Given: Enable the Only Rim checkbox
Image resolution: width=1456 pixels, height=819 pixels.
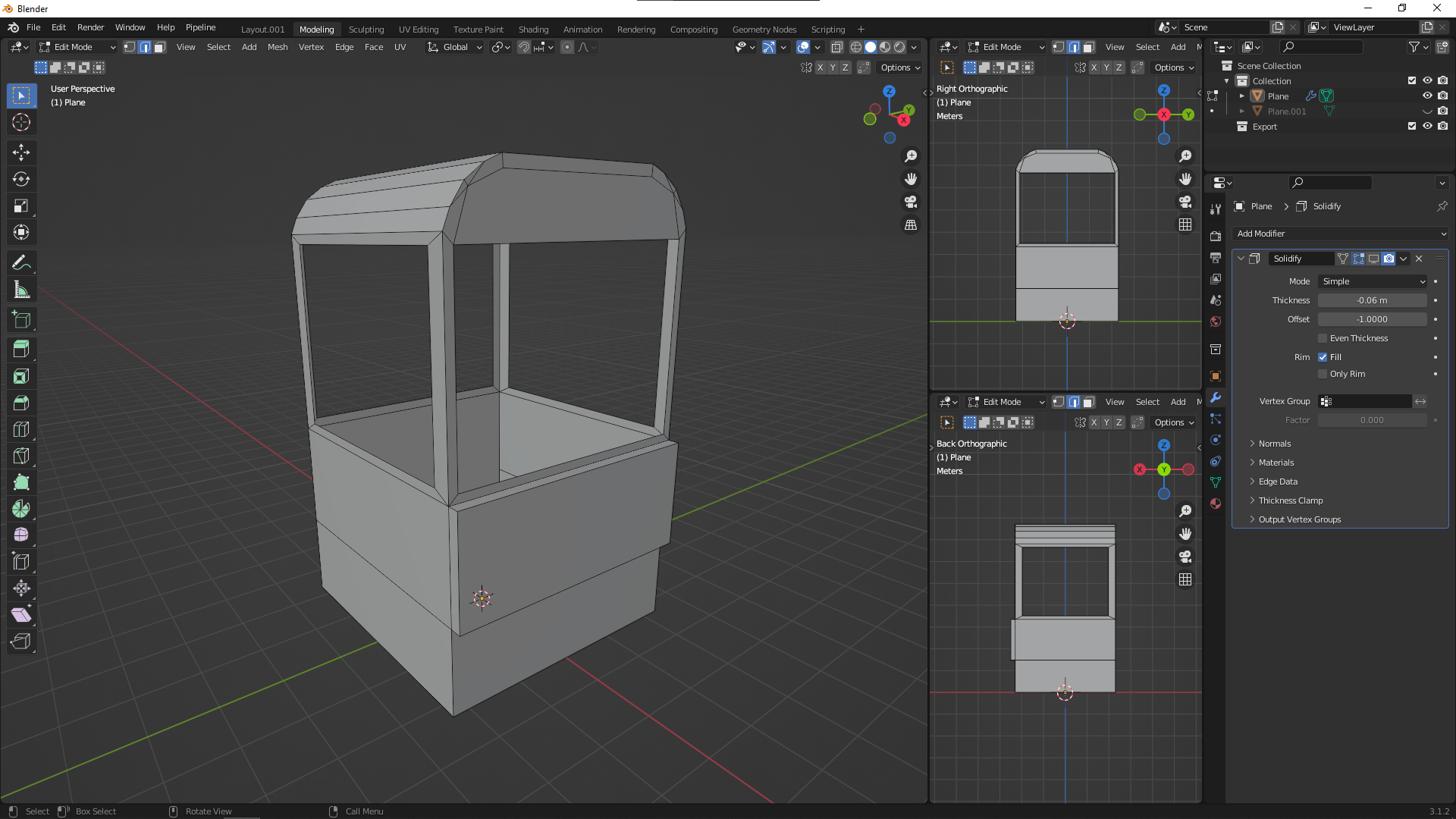Looking at the screenshot, I should [x=1323, y=374].
